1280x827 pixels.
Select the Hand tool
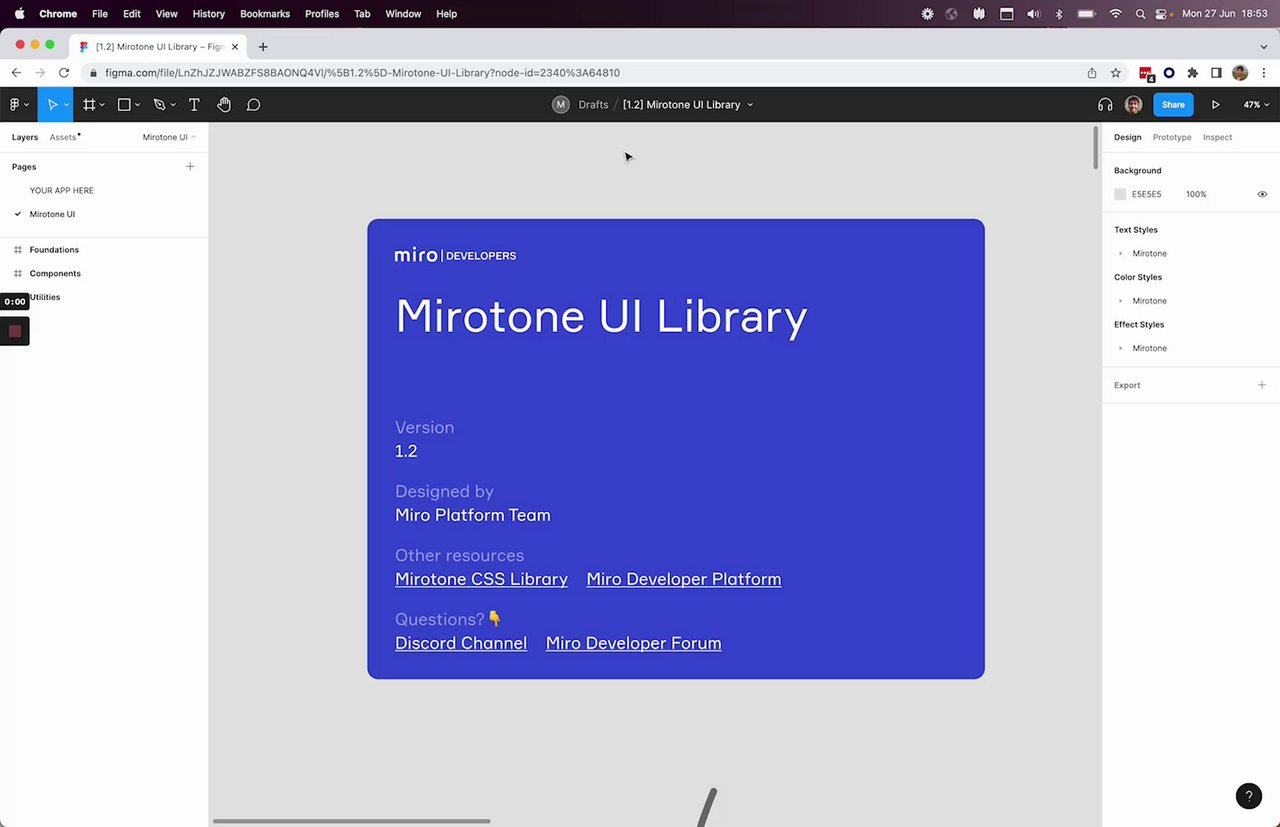coord(224,104)
